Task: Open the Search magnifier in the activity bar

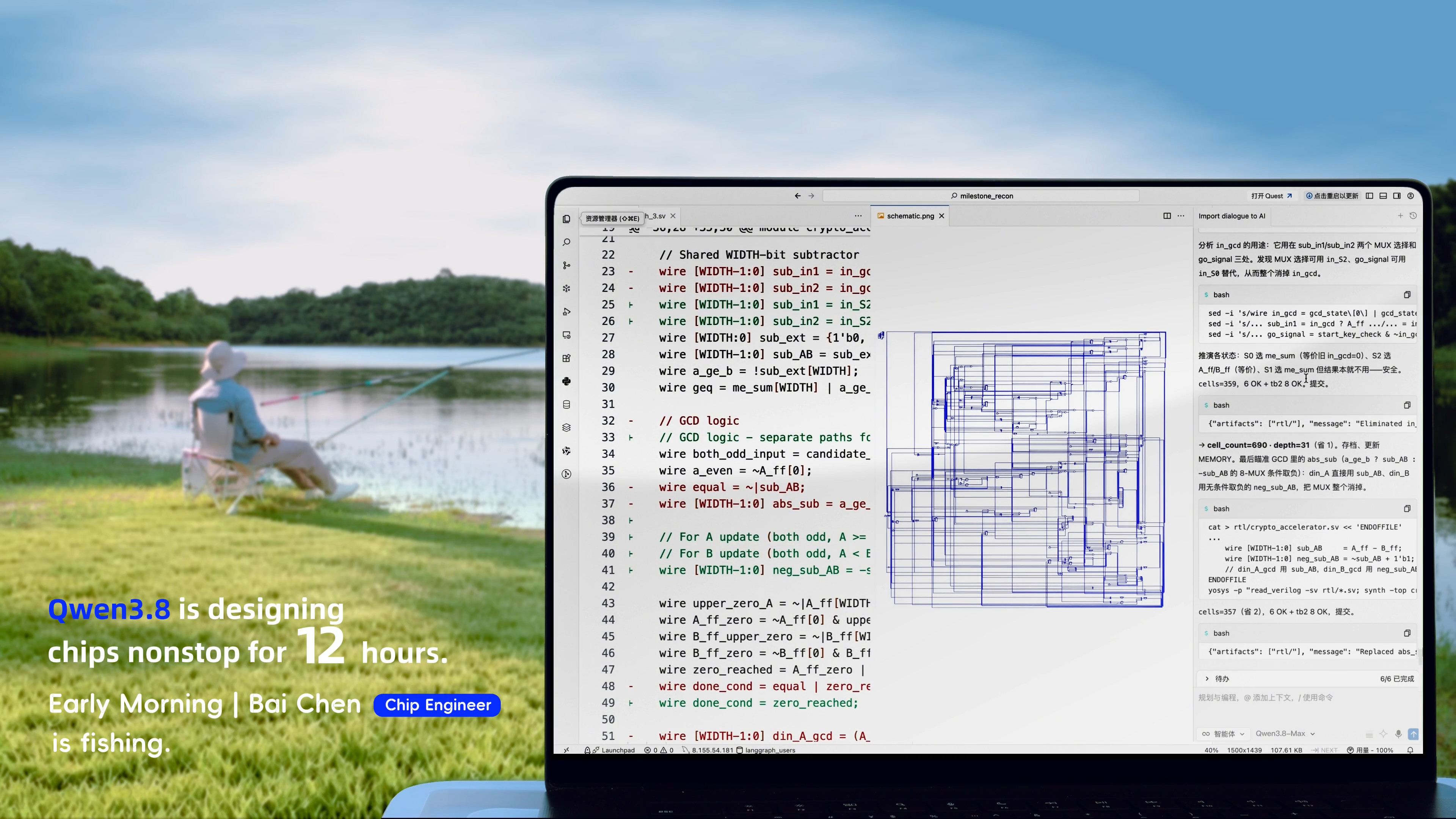Action: [x=566, y=242]
